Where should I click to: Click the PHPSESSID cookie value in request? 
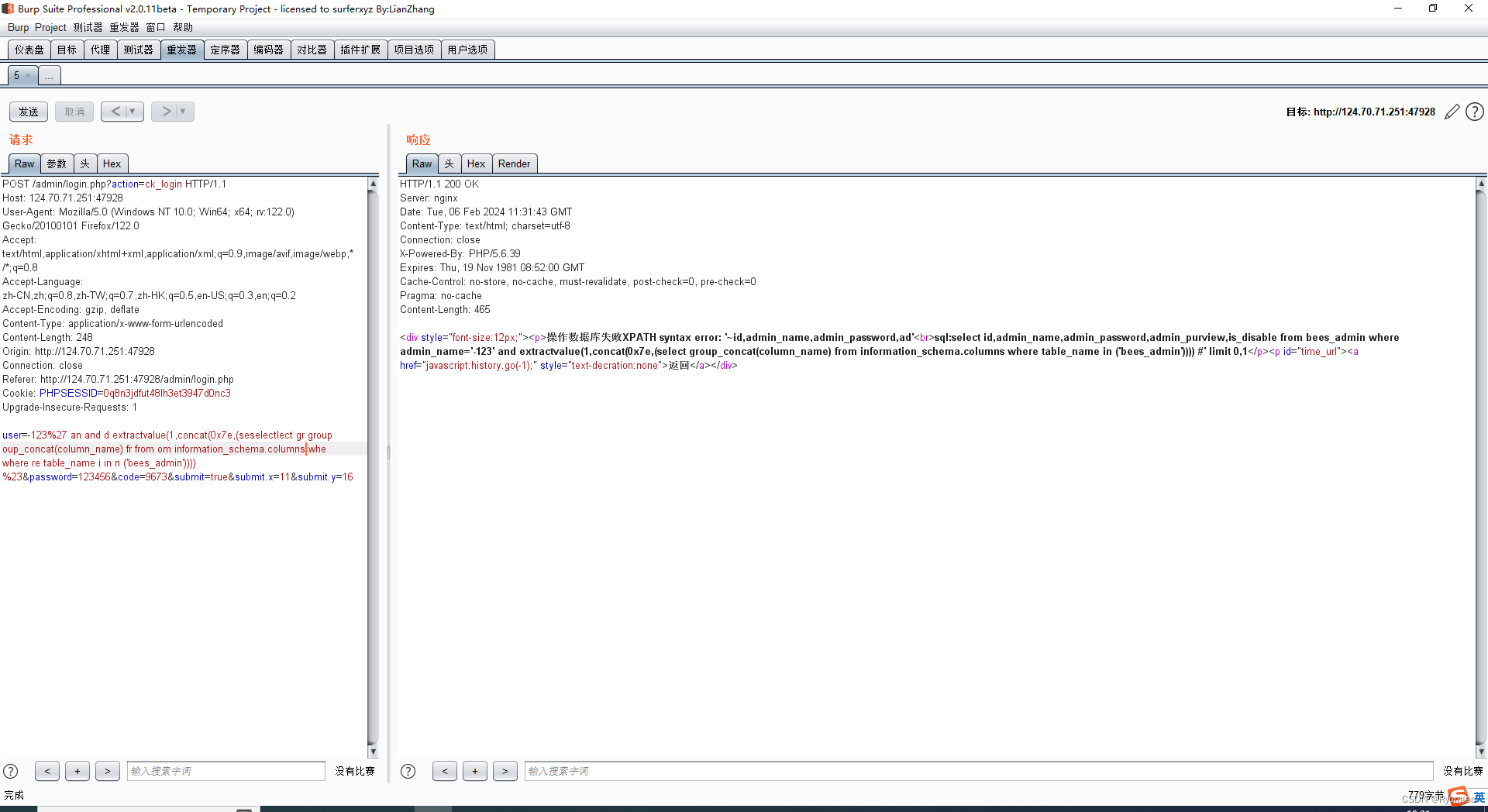point(167,393)
